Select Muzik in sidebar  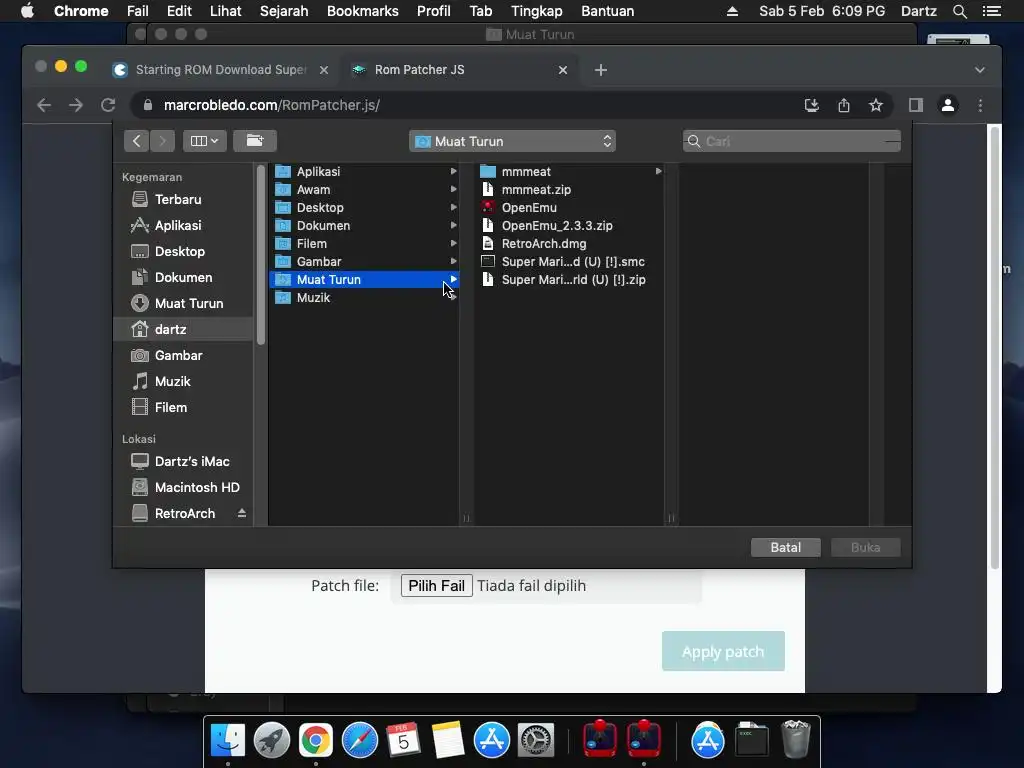[183, 381]
